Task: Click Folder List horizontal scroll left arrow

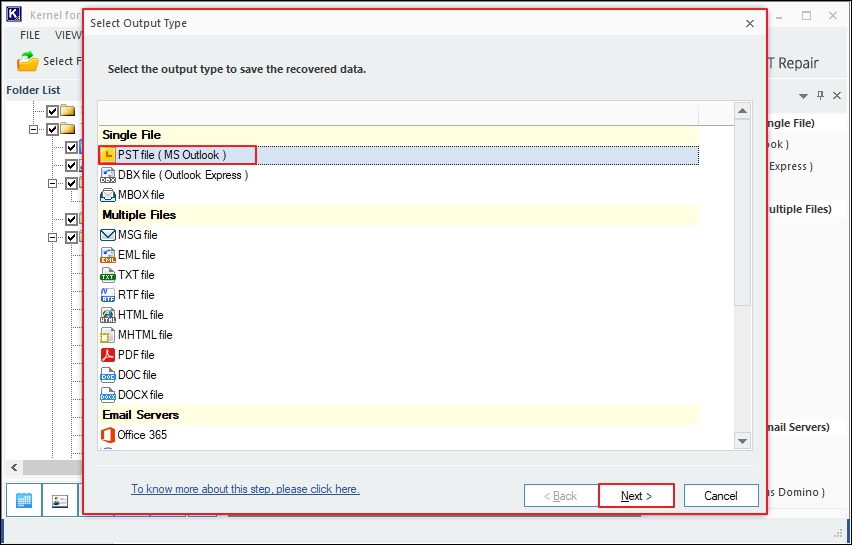Action: coord(14,467)
